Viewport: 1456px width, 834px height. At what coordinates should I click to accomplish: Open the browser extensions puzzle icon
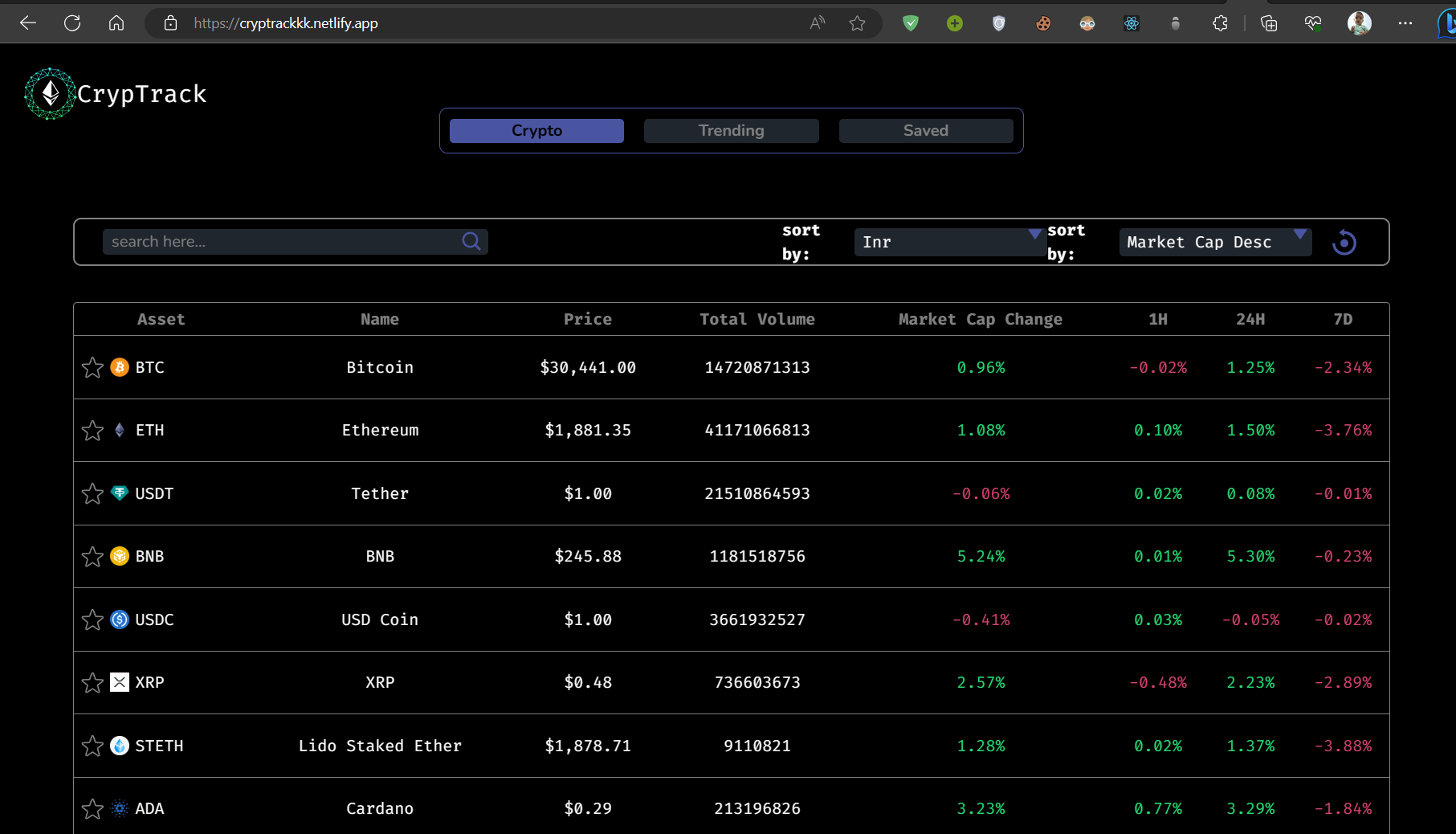1220,23
